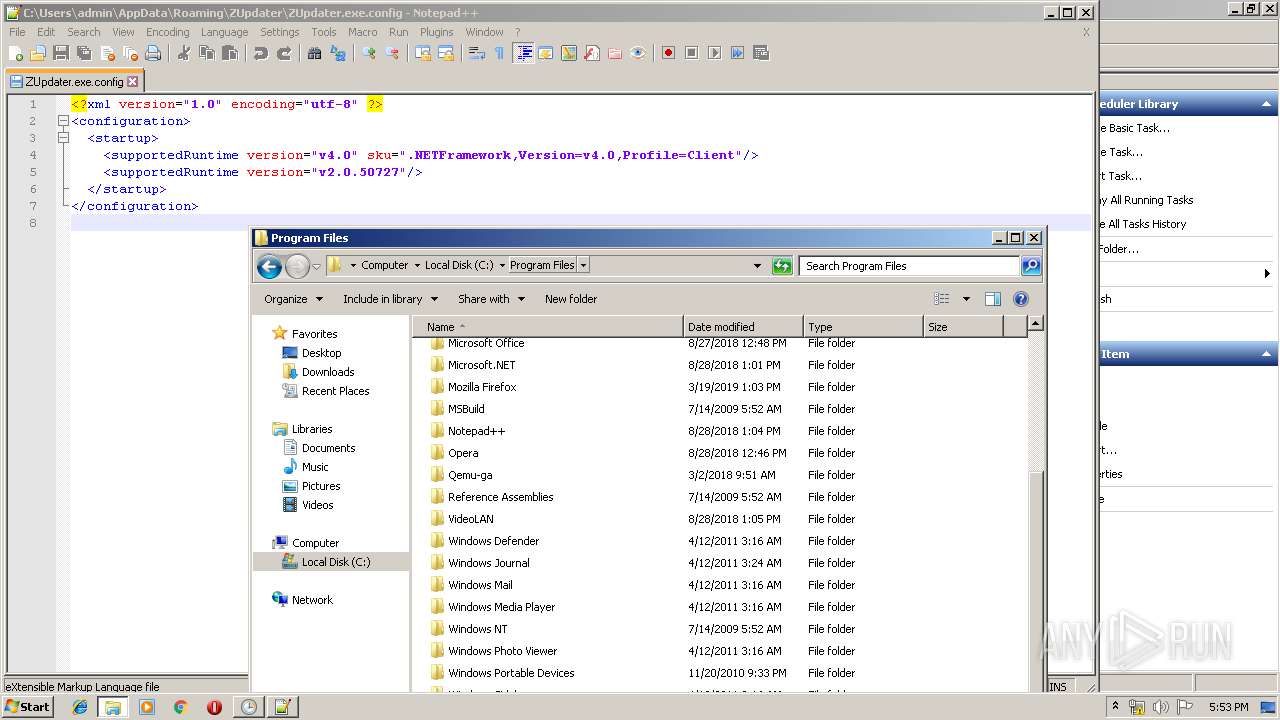Open the Replace dialog toolbar icon
This screenshot has width=1280, height=720.
click(338, 53)
